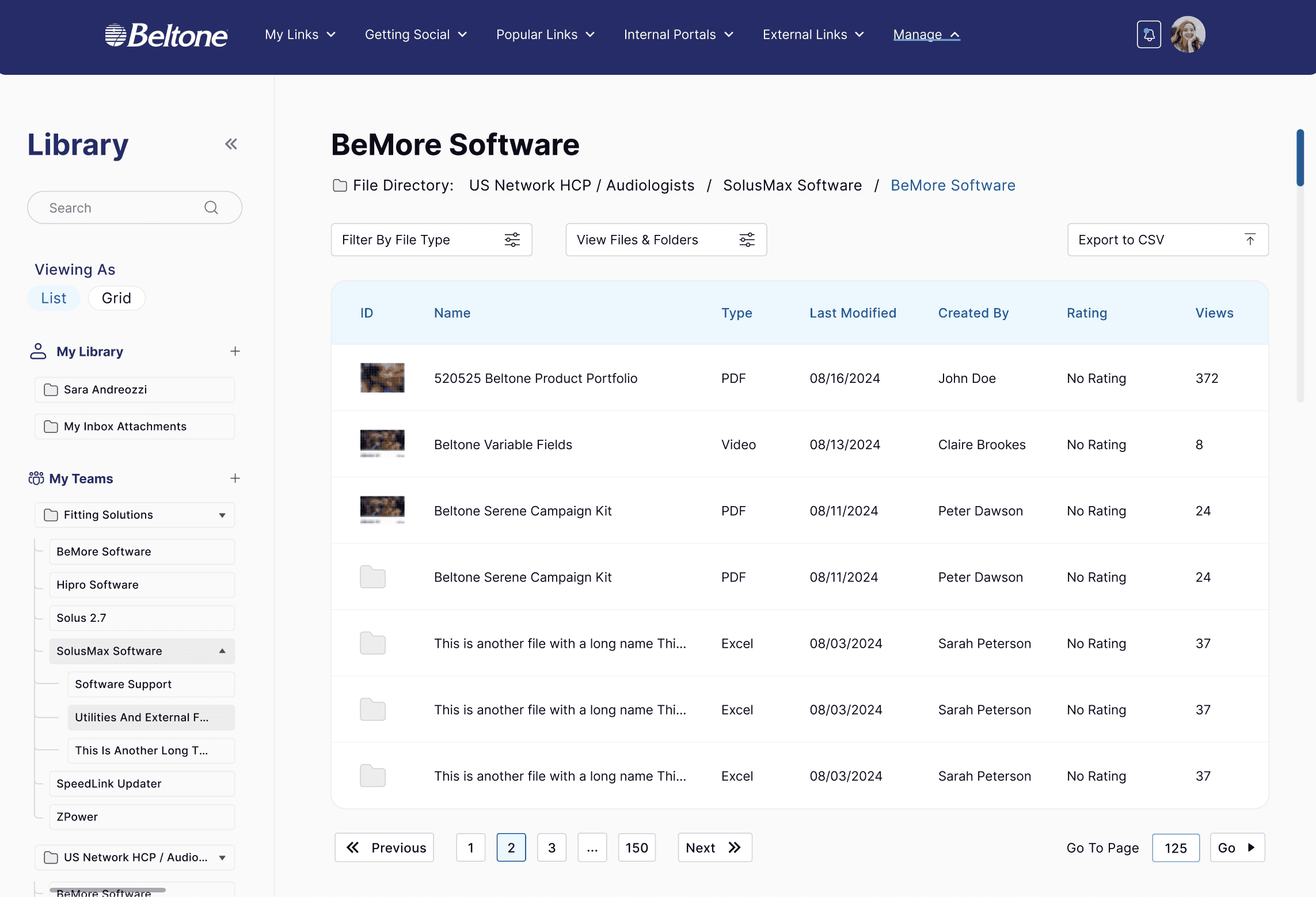Click the page vertical scrollbar
This screenshot has height=897, width=1316.
pyautogui.click(x=1300, y=158)
